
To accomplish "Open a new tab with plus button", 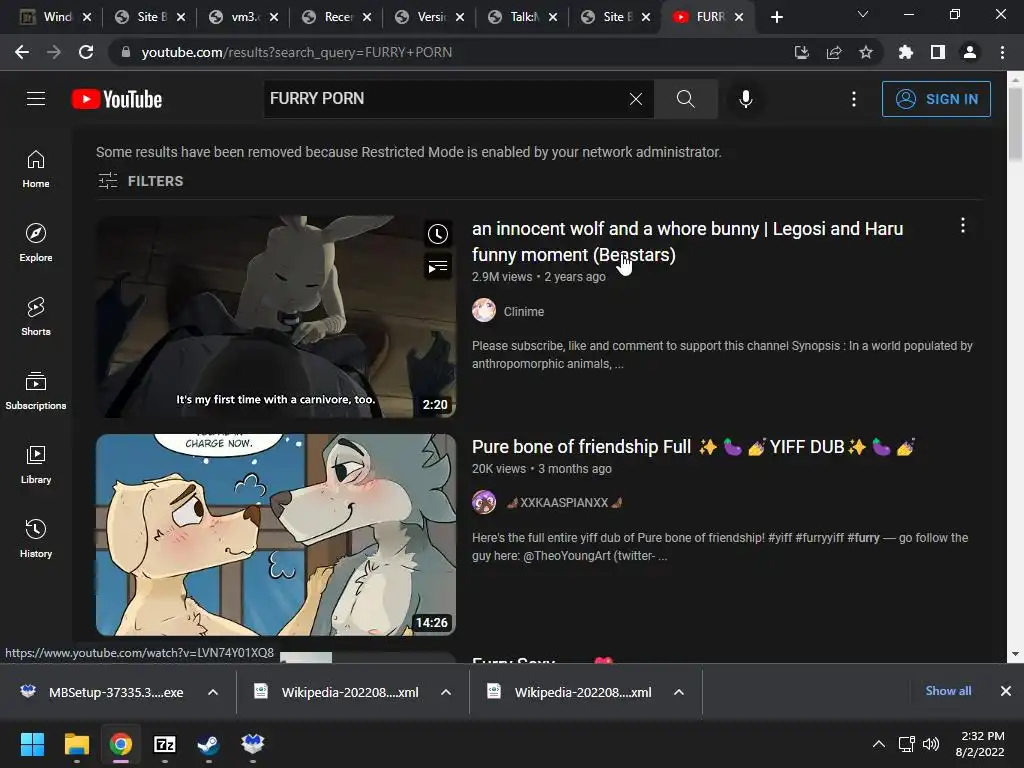I will [776, 17].
